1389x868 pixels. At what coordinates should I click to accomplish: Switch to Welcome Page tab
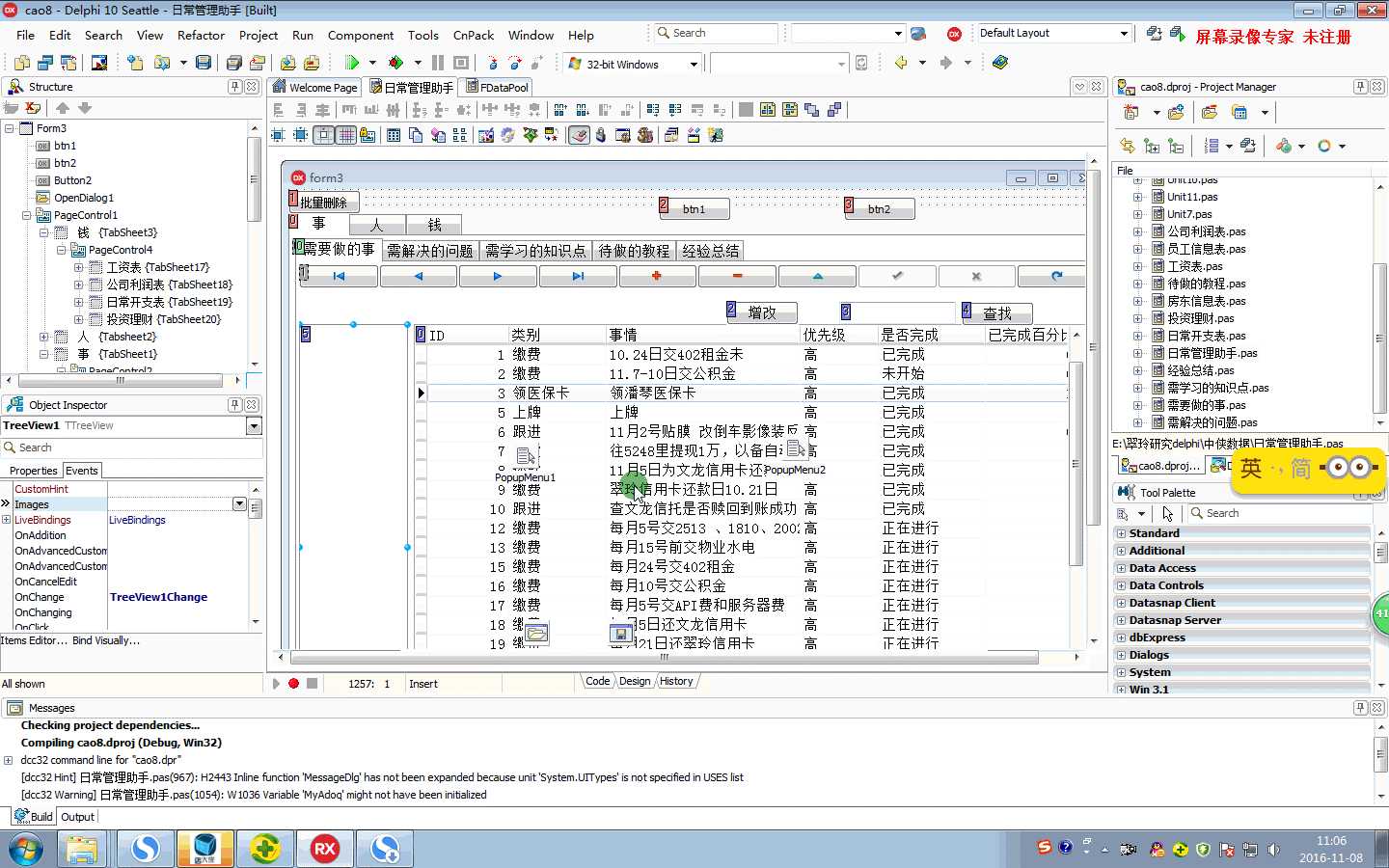(315, 87)
